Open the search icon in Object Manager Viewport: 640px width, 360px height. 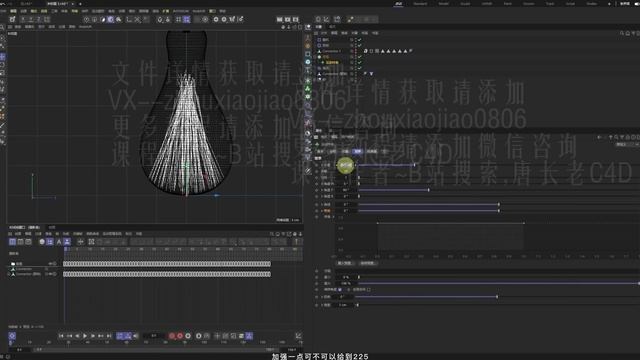point(622,33)
